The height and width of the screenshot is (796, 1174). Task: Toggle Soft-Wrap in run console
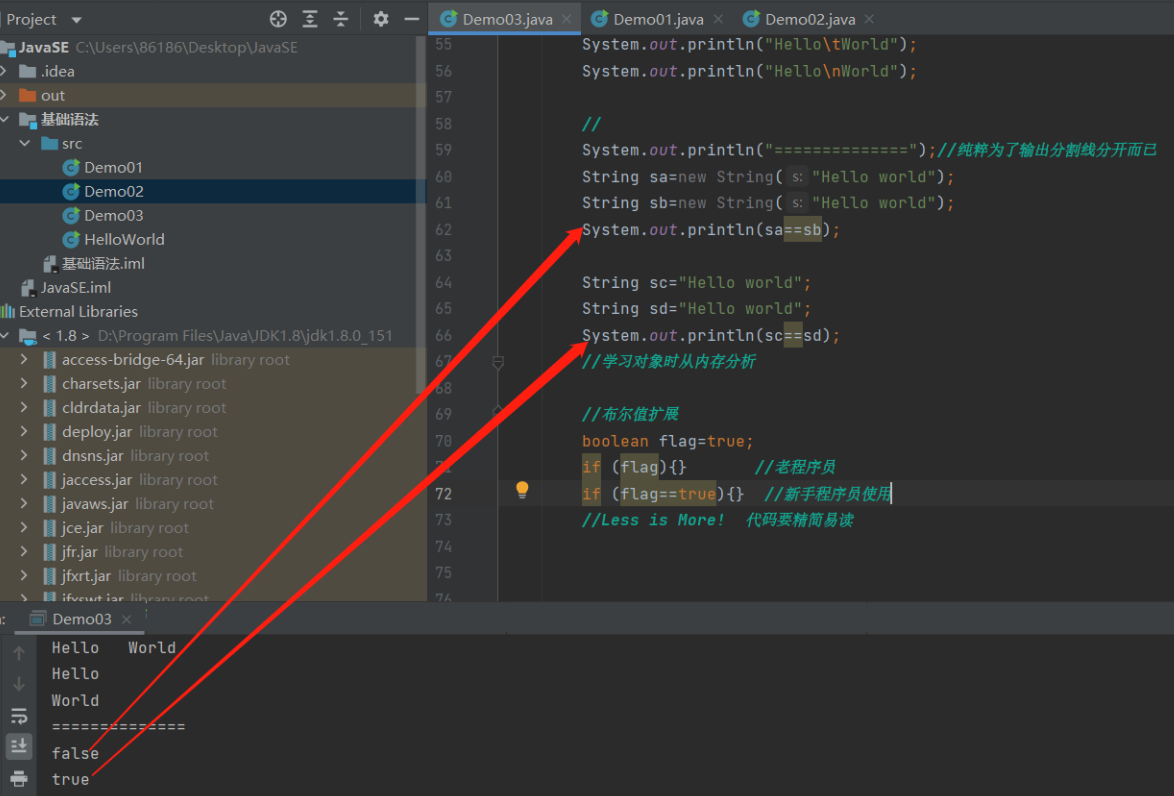point(19,715)
